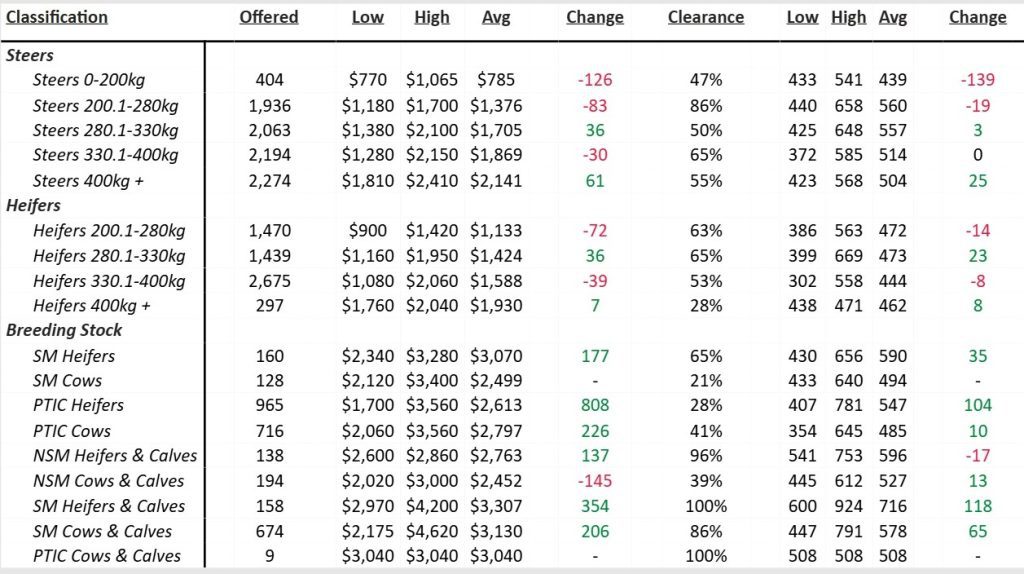1024x574 pixels.
Task: Select the 808 change value
Action: point(595,405)
